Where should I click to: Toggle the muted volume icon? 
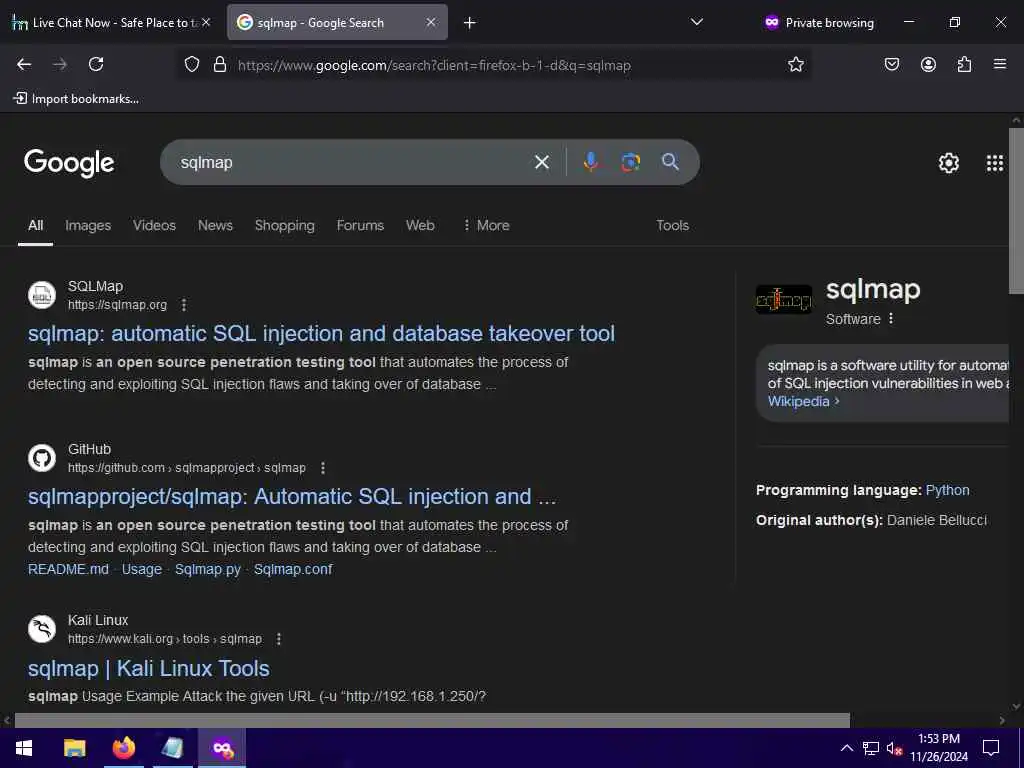click(x=894, y=748)
